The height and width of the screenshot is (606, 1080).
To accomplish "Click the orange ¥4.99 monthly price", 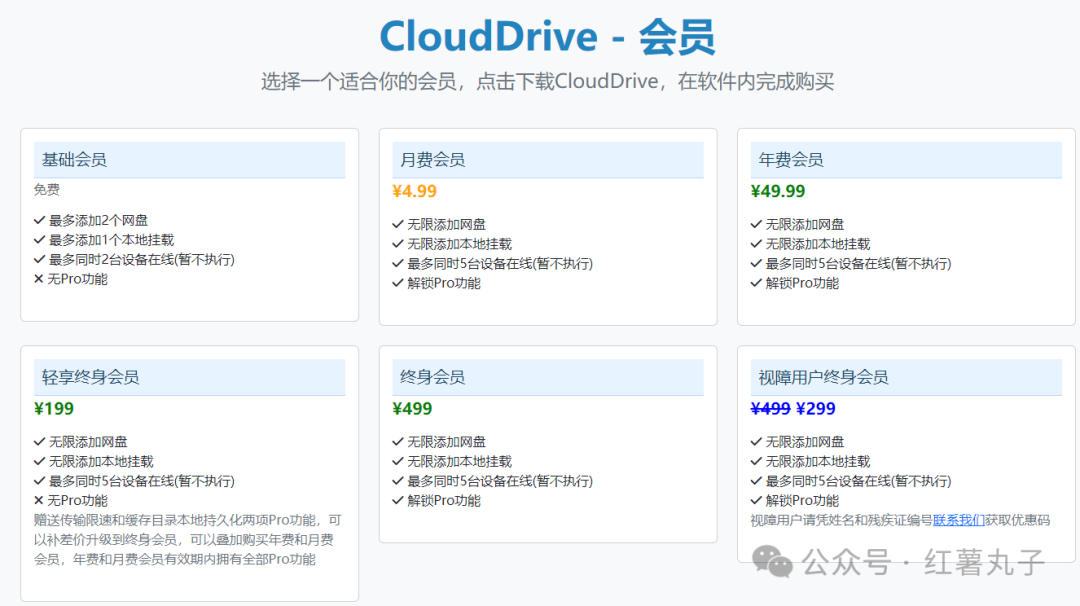I will 415,191.
